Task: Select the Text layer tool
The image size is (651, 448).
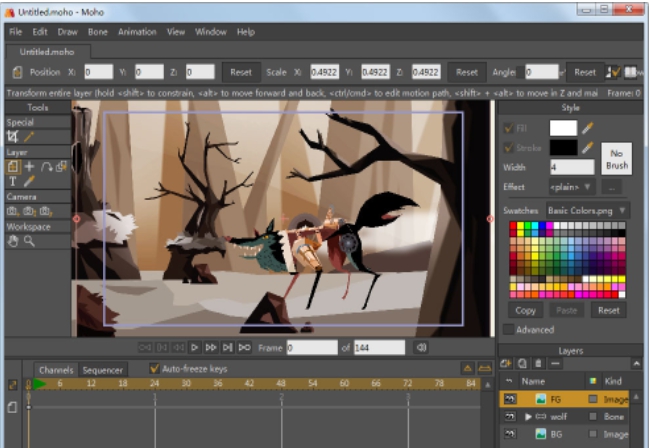Action: pos(13,181)
